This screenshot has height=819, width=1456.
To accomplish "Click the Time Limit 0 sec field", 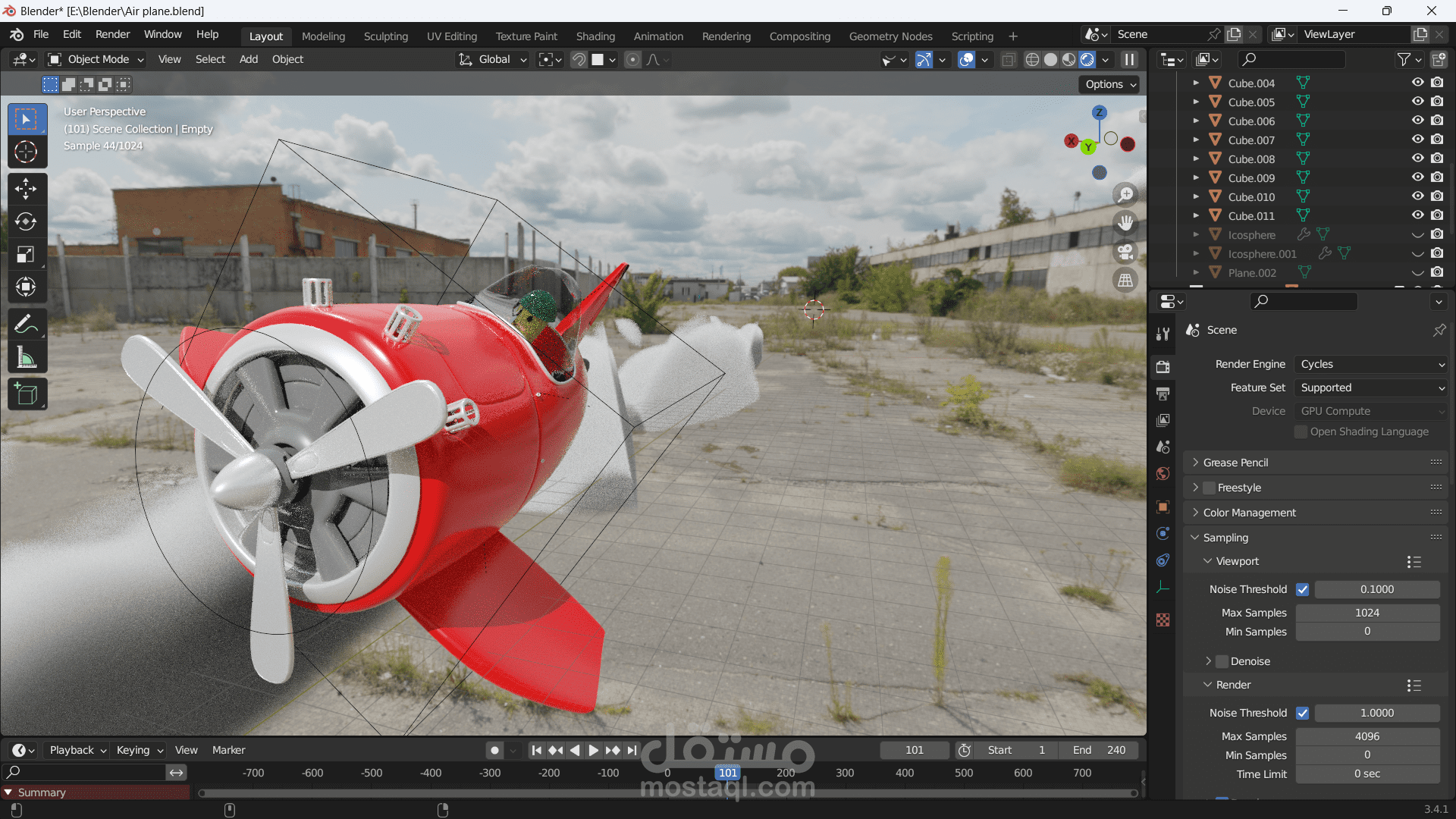I will [x=1367, y=774].
